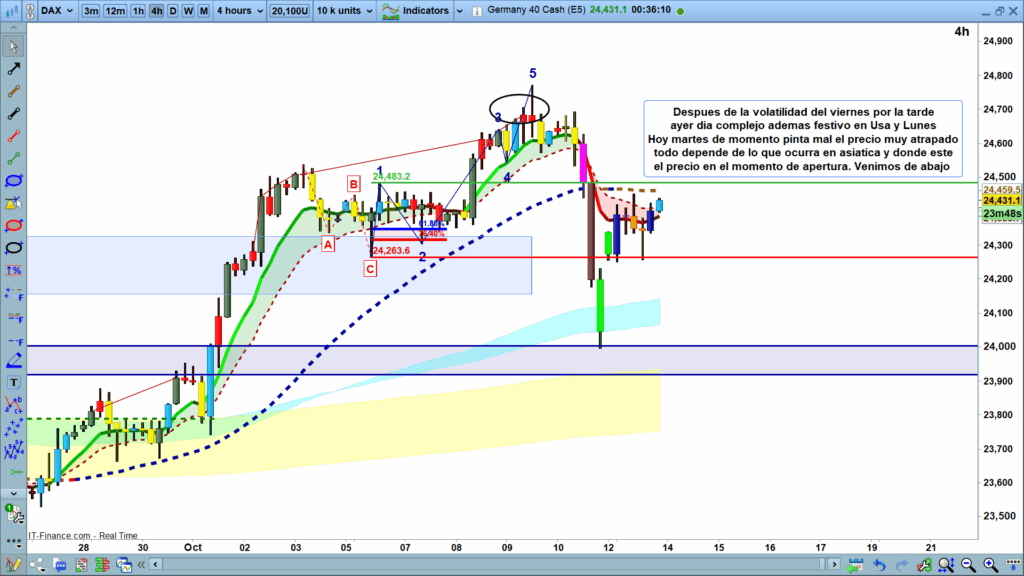Click the undo arrow icon
This screenshot has height=576, width=1024.
pyautogui.click(x=879, y=566)
